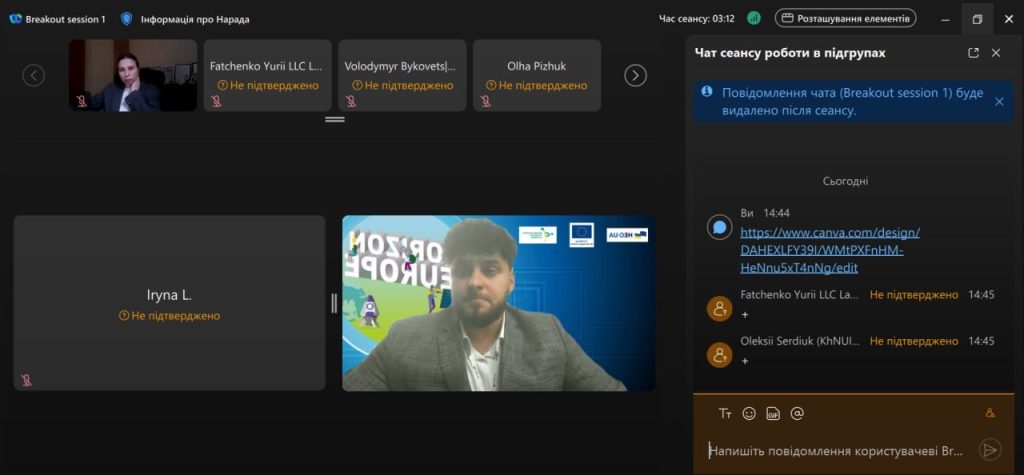Click the GIF icon in chat toolbar
Screen dimensions: 1024x475
tap(773, 413)
